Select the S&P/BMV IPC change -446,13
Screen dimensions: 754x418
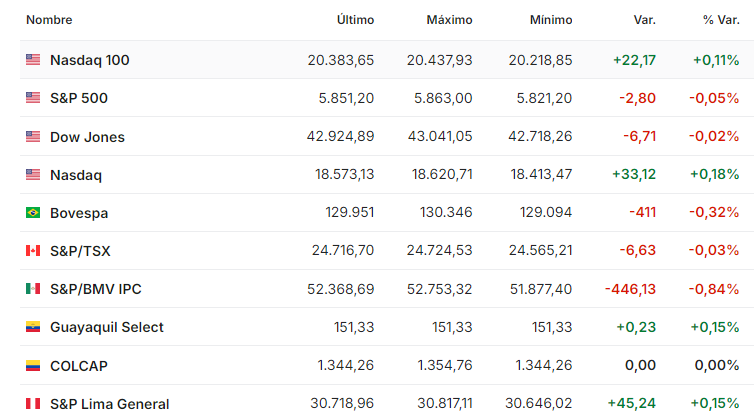(630, 289)
